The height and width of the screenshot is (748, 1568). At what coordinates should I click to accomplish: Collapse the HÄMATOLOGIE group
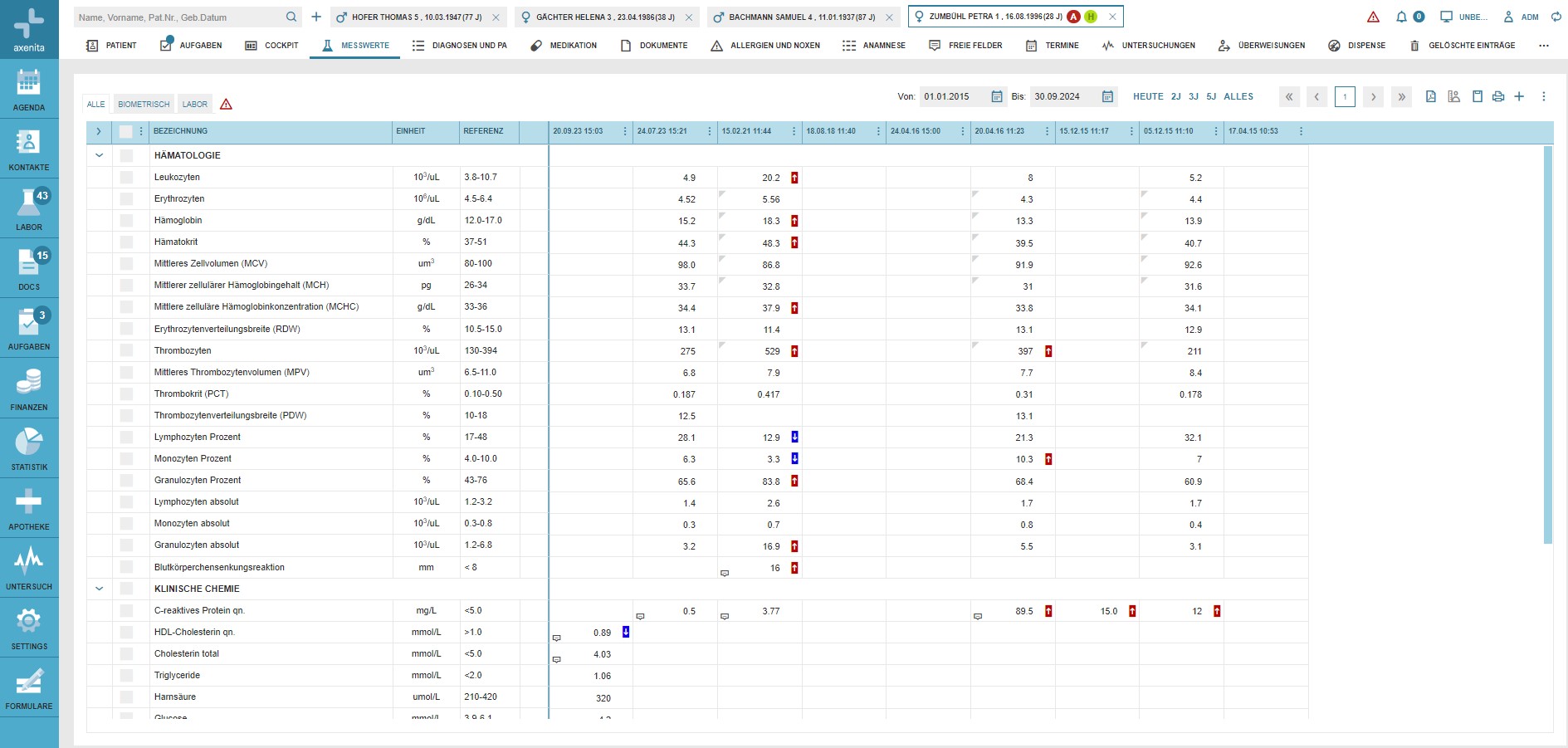pyautogui.click(x=100, y=155)
